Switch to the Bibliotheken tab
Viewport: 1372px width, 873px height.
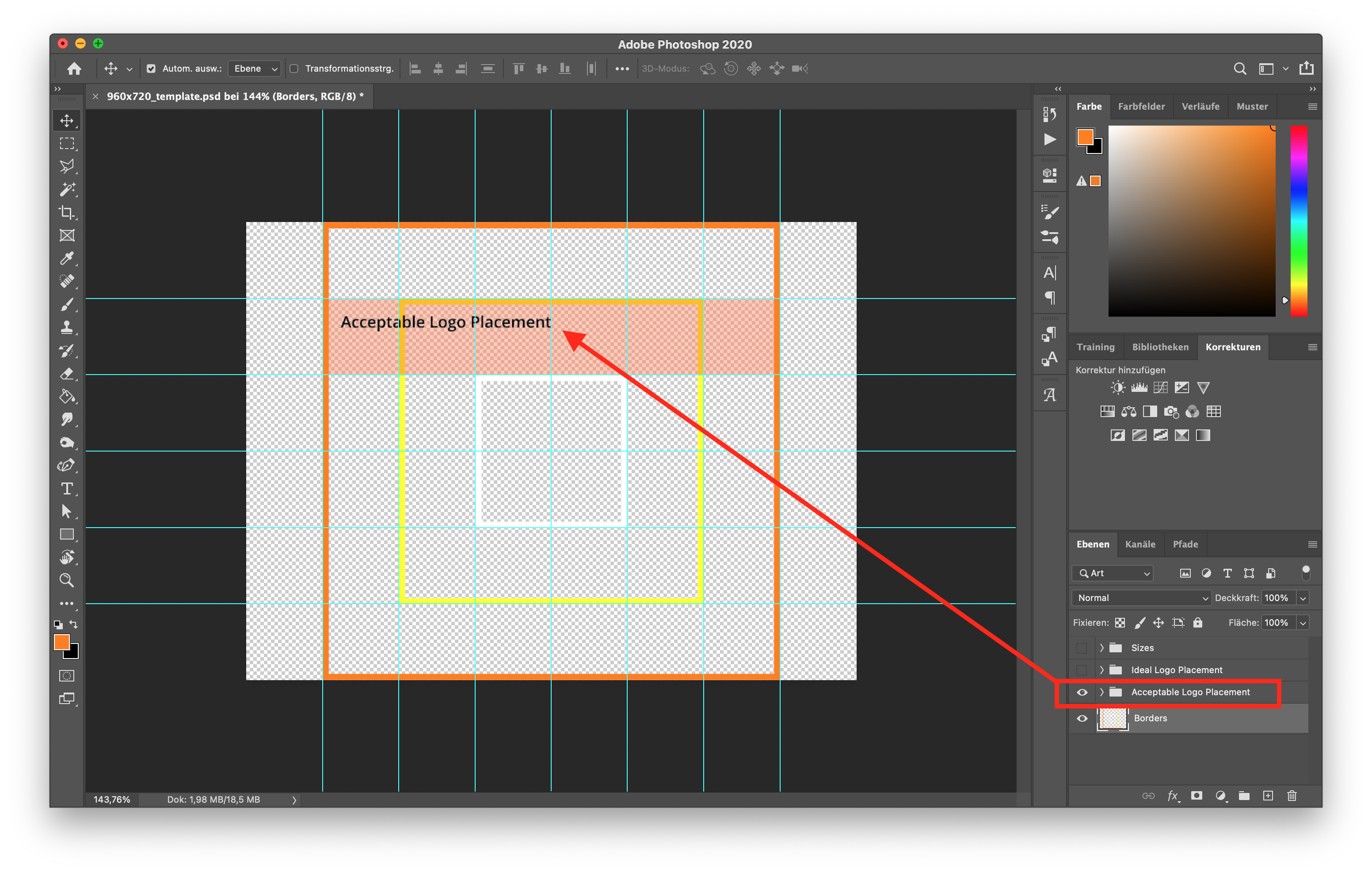(1160, 347)
